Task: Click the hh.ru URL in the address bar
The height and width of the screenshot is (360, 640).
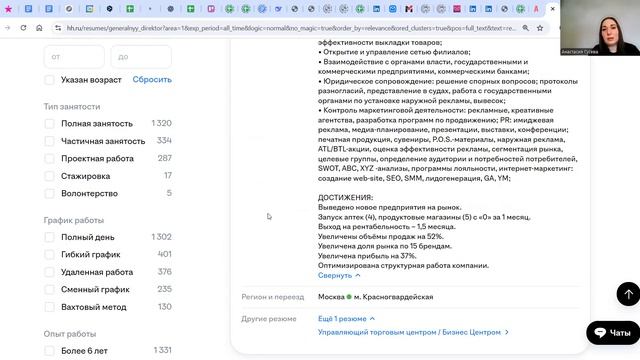Action: [x=291, y=28]
